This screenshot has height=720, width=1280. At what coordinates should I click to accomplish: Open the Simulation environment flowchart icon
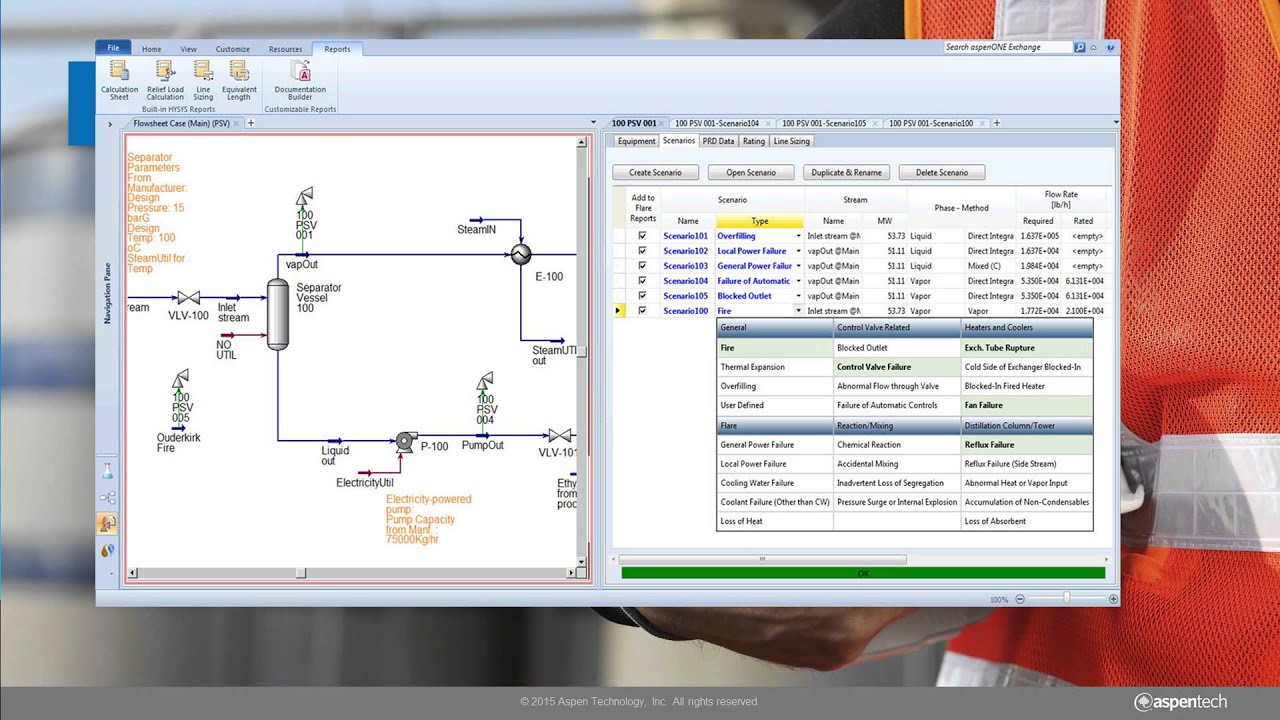pyautogui.click(x=107, y=497)
